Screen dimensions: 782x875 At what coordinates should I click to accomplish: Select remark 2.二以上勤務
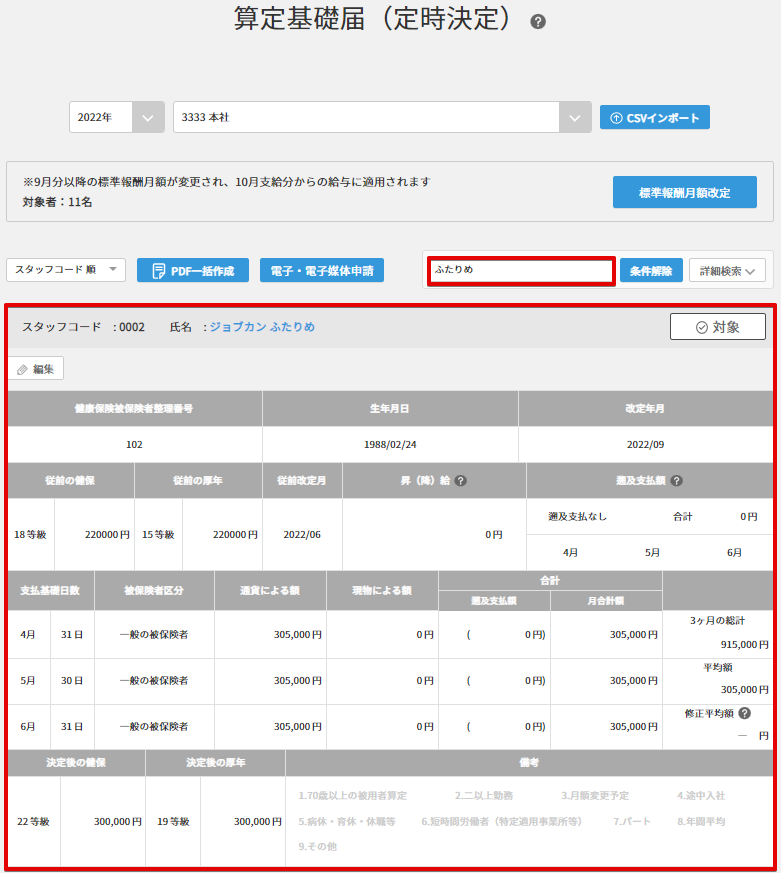pos(483,795)
